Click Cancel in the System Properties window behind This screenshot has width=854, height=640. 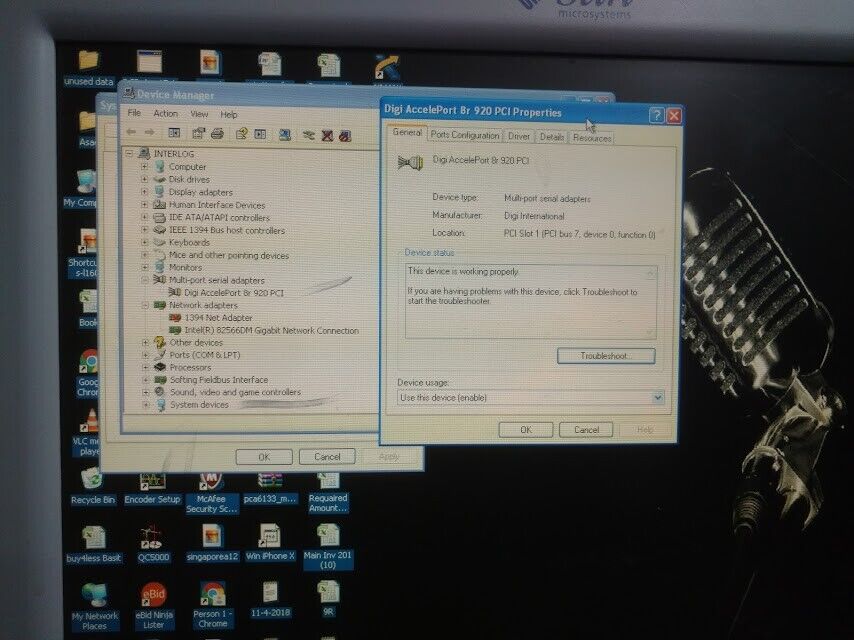point(327,456)
